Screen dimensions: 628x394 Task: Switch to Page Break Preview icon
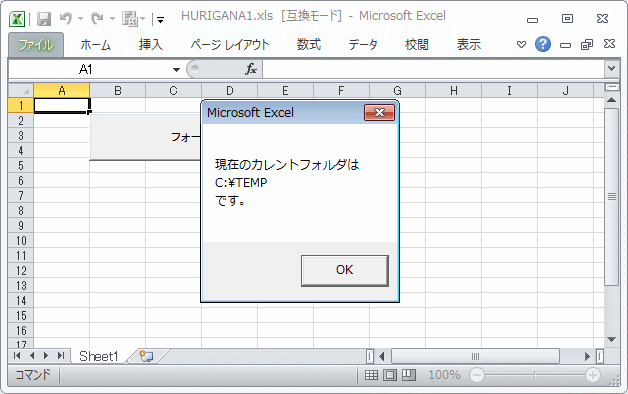click(409, 375)
